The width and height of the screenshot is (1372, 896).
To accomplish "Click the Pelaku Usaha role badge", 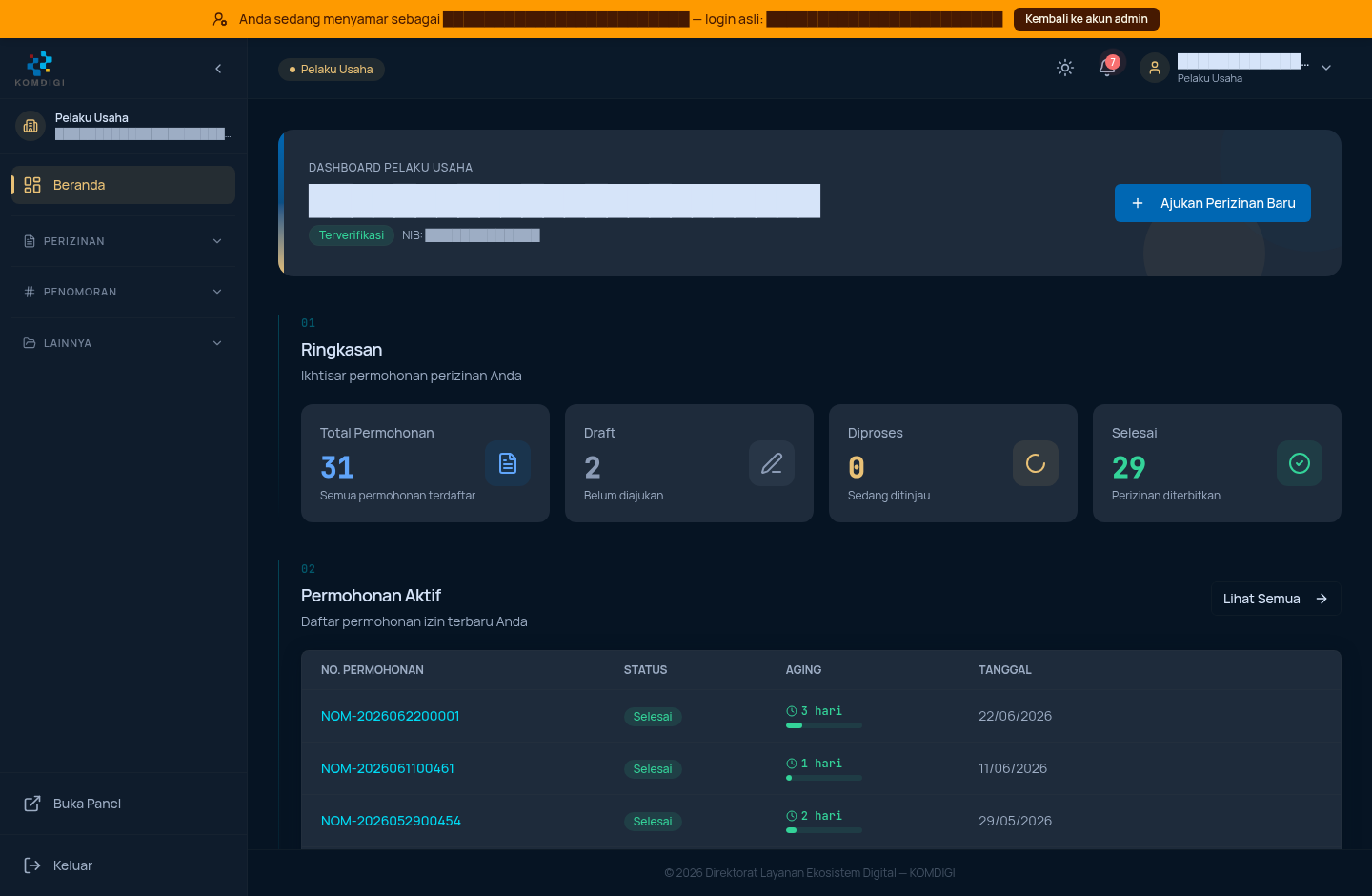I will (332, 70).
